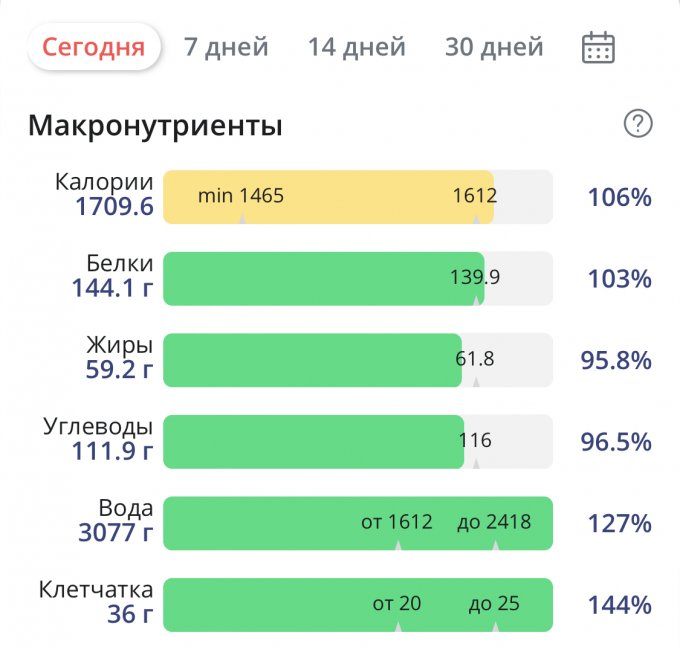
Task: Switch to the 7 дней tab
Action: (226, 47)
